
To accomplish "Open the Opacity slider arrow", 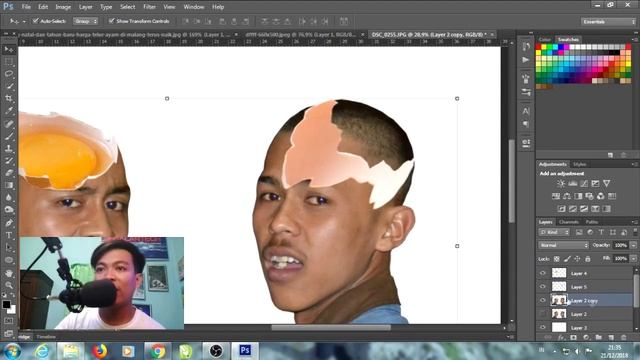I will tap(633, 245).
